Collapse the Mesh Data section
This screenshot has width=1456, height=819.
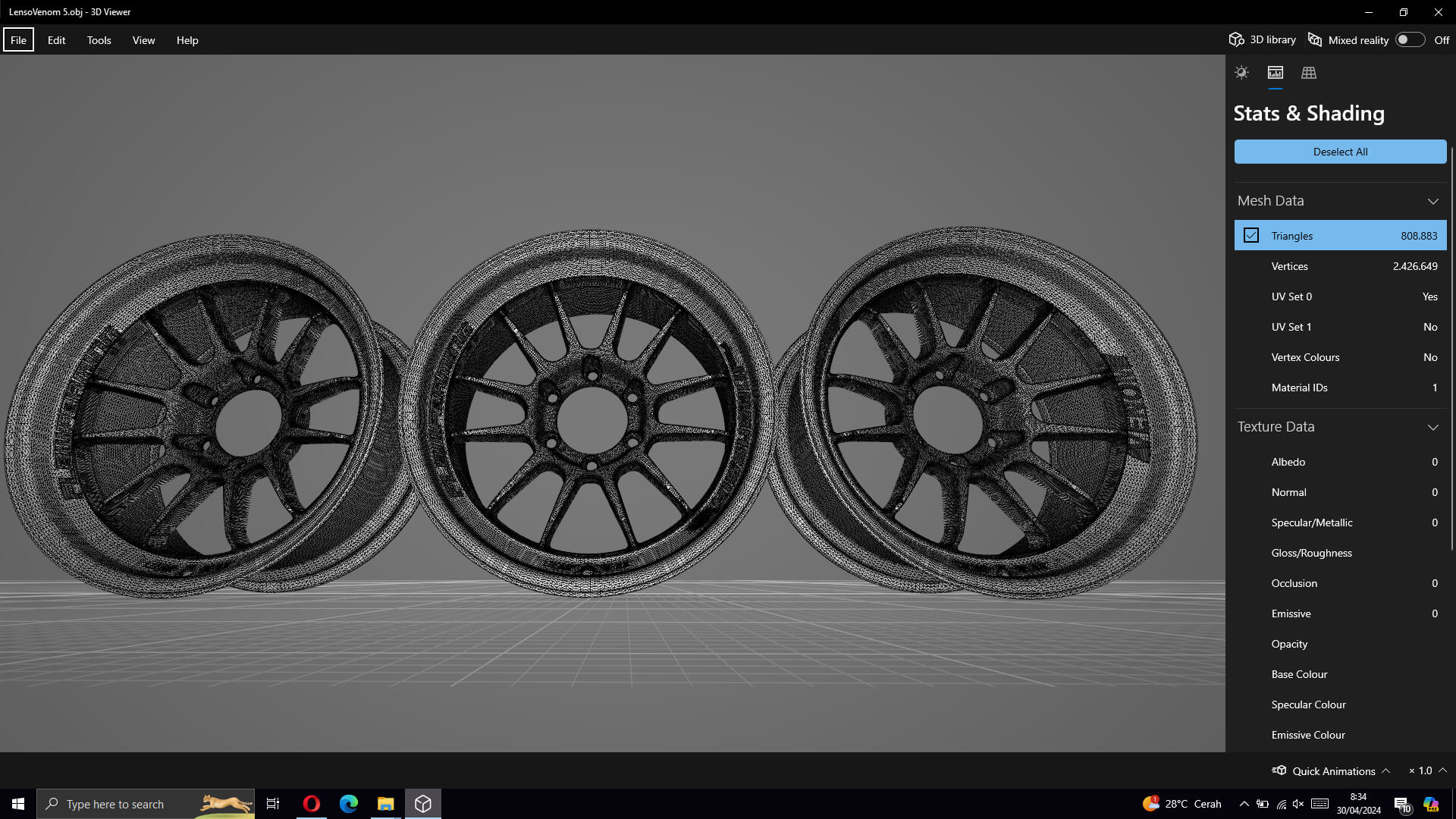1432,201
